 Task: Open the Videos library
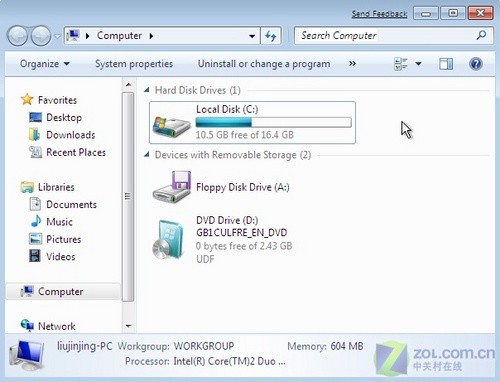(x=61, y=257)
